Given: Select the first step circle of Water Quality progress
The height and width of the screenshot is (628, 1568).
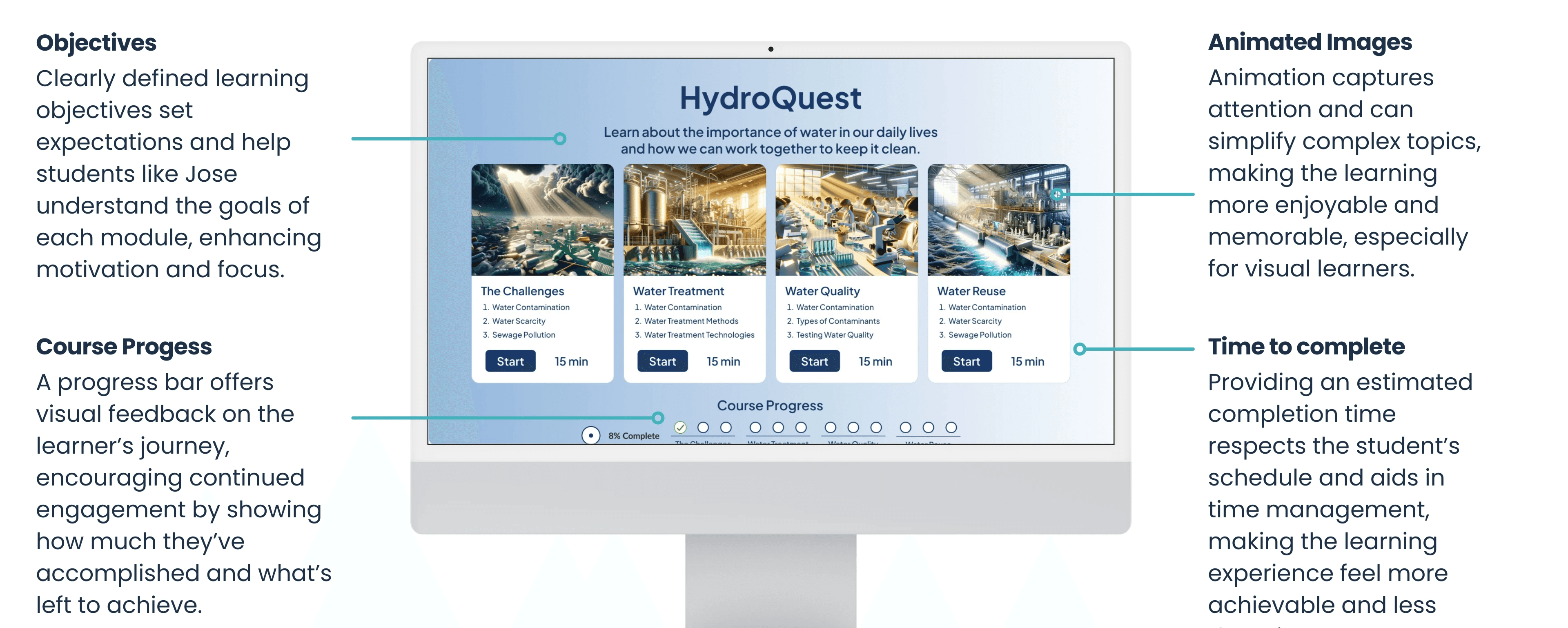Looking at the screenshot, I should (x=830, y=428).
